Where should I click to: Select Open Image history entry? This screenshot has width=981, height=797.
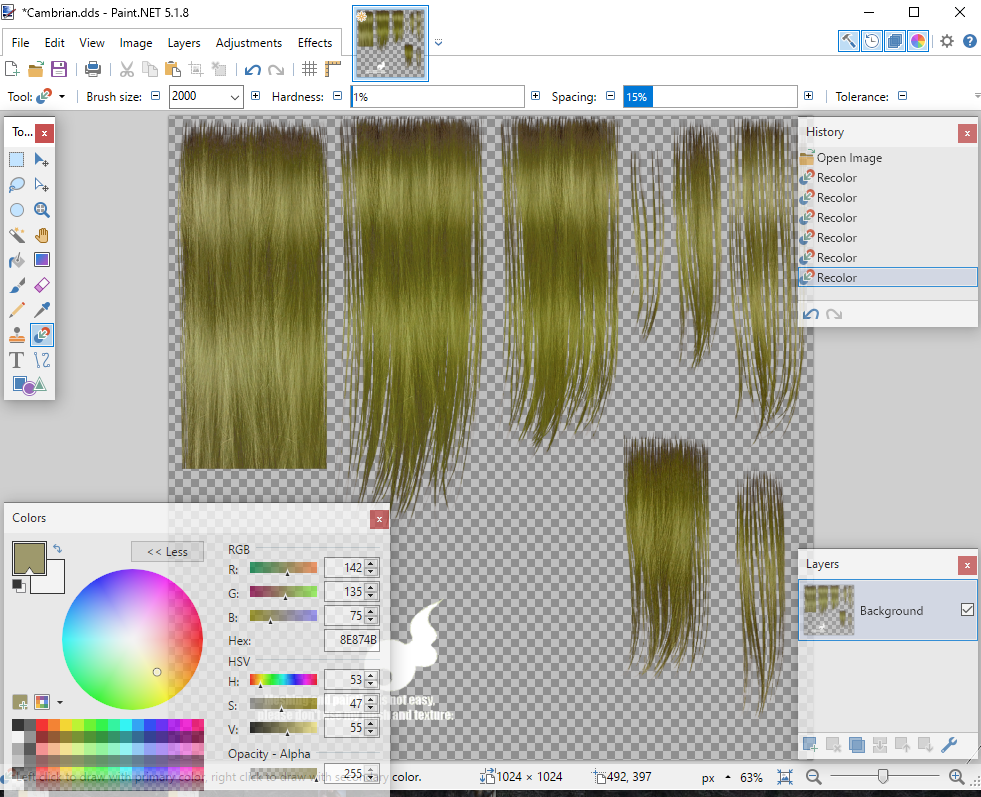888,158
